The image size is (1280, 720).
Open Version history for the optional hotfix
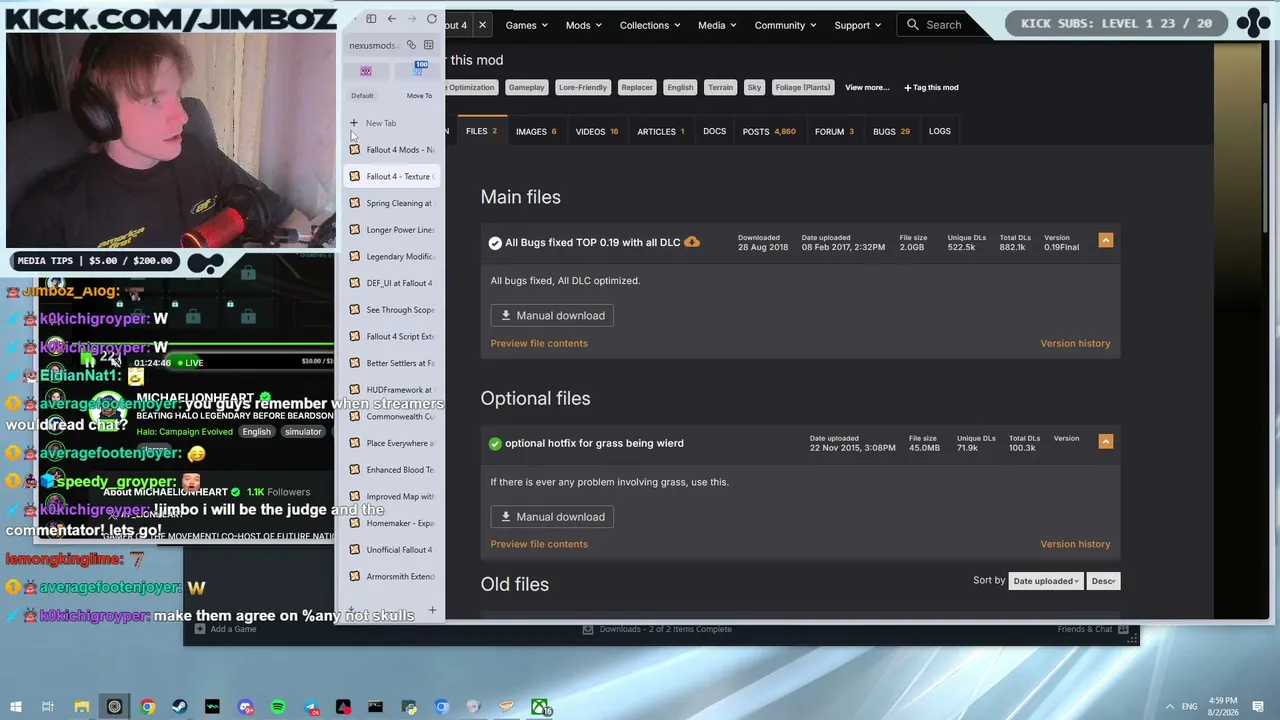(1075, 544)
